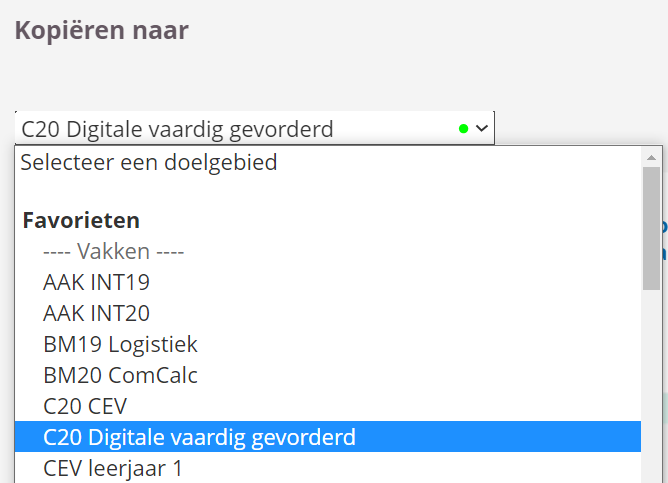Click the dropdown chevron arrow

481,128
